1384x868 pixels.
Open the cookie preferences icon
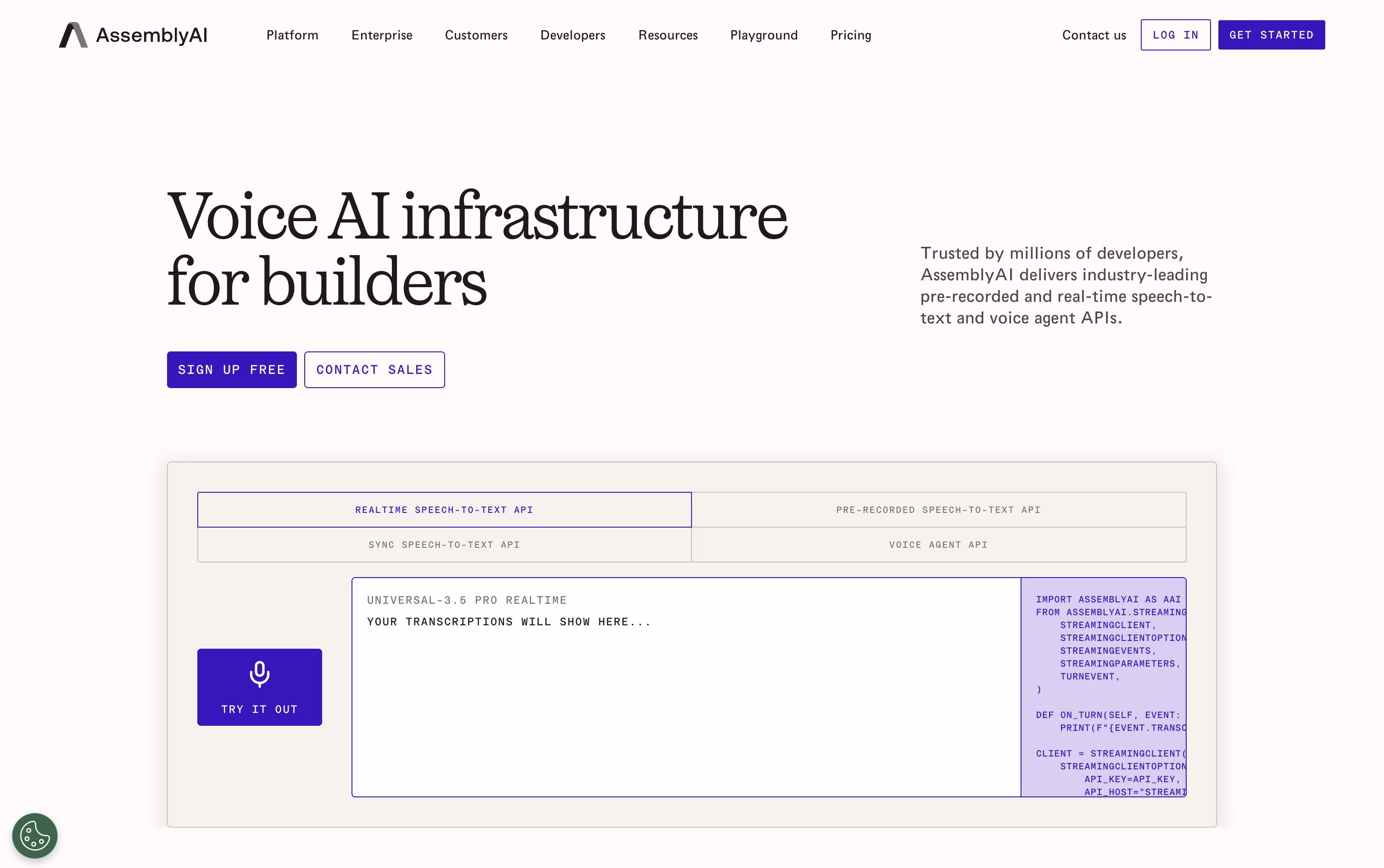pyautogui.click(x=35, y=835)
